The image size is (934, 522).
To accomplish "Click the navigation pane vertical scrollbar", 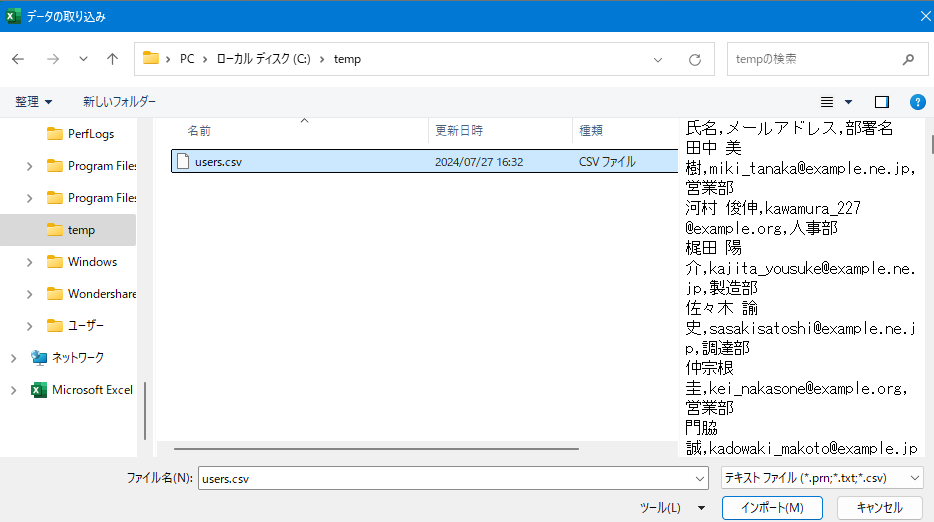I will [x=145, y=411].
